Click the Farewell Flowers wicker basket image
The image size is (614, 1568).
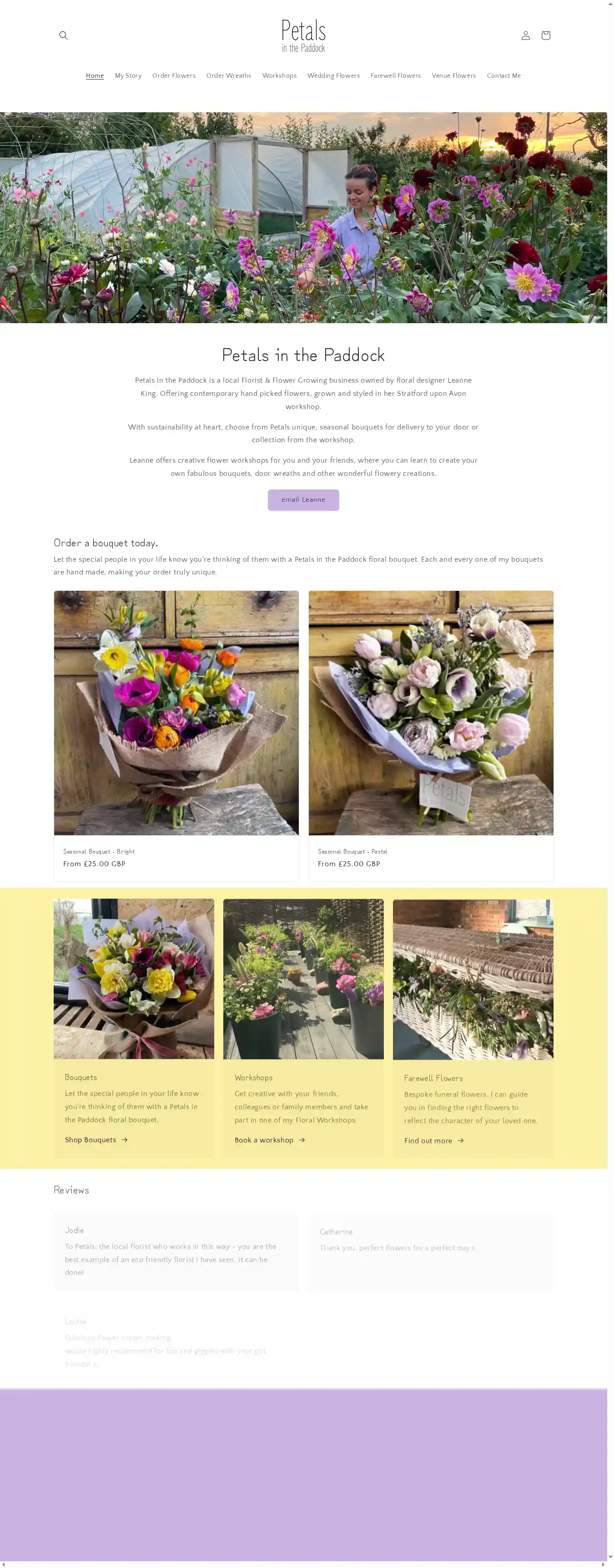coord(473,979)
